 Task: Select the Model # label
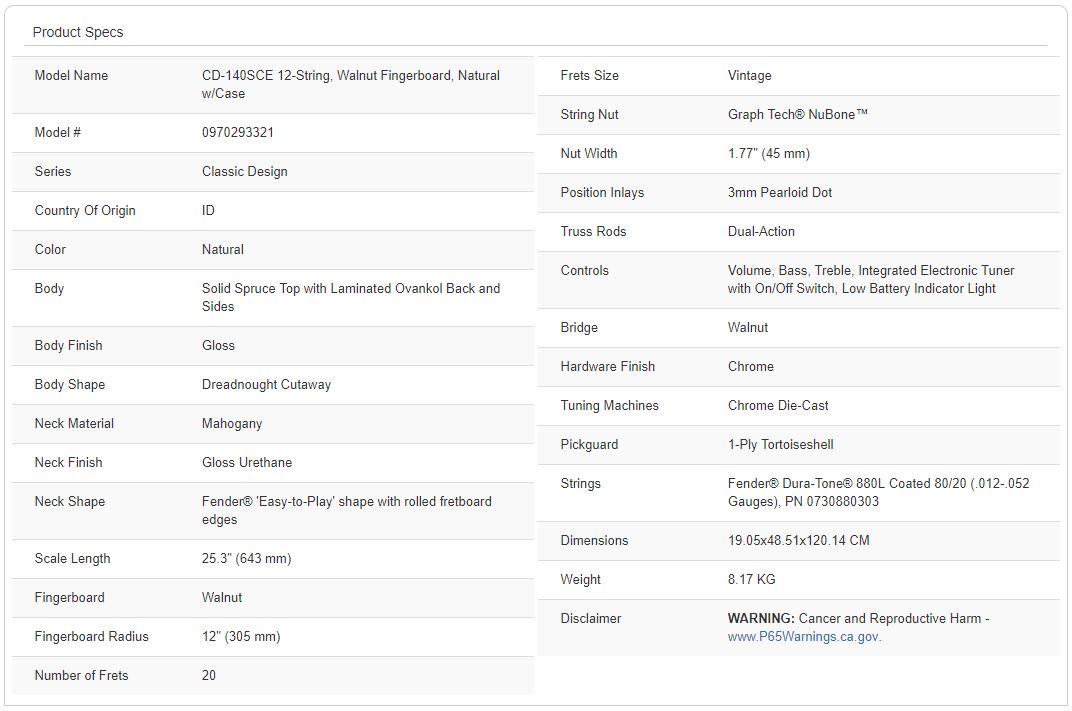57,133
